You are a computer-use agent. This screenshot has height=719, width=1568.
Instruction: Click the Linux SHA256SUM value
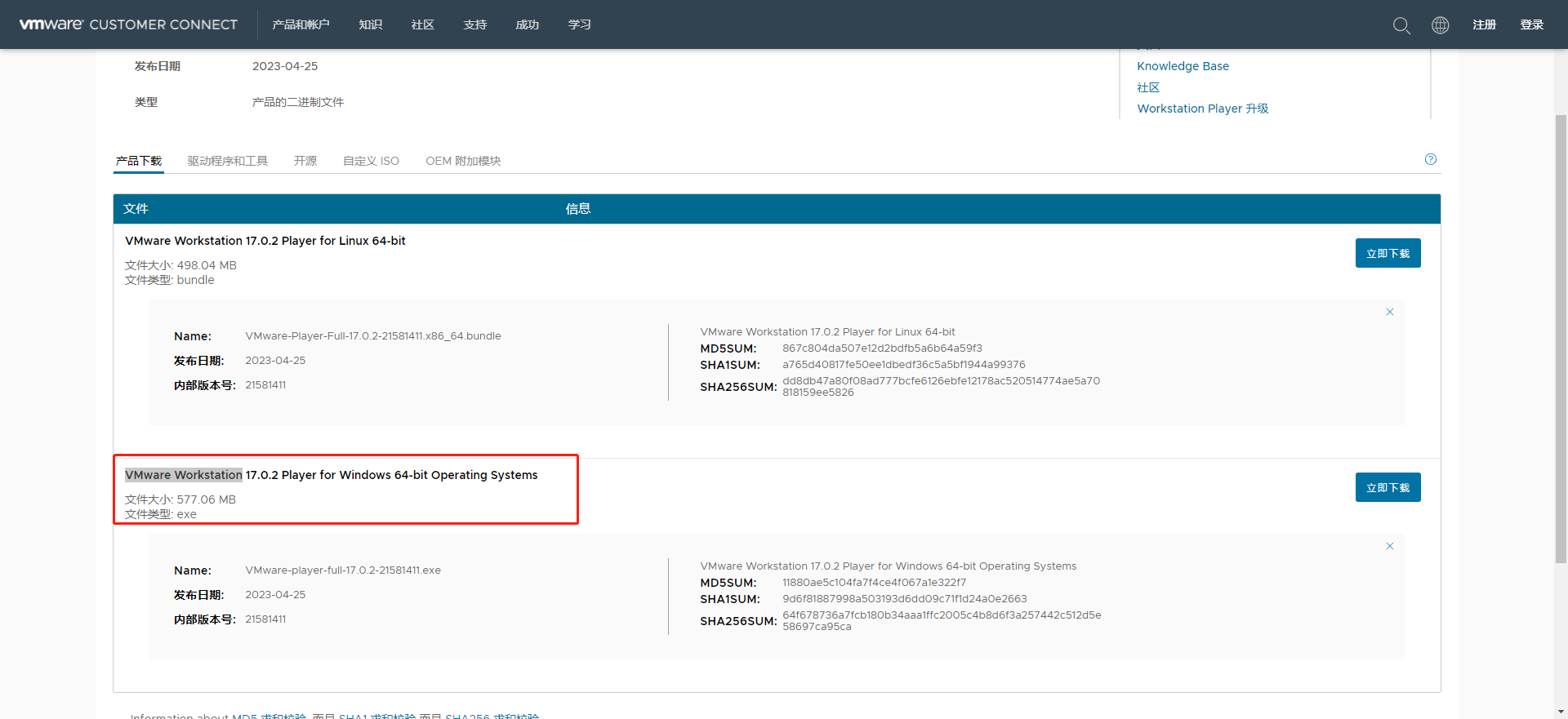point(941,387)
